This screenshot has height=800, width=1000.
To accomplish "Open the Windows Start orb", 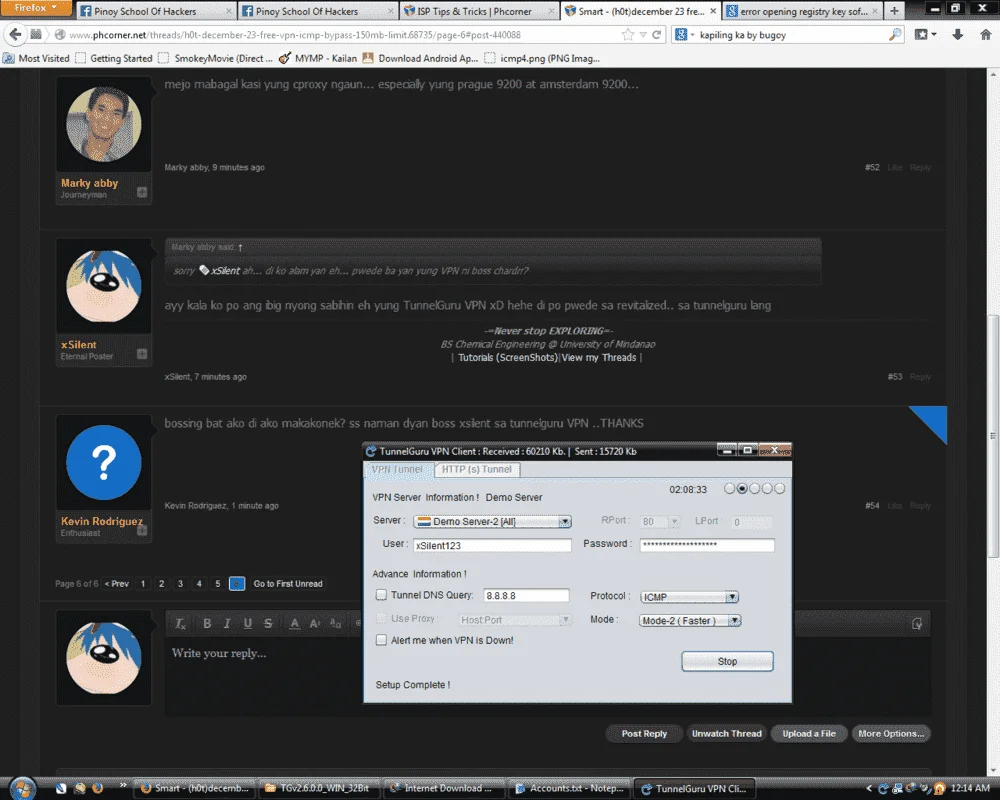I will (23, 789).
